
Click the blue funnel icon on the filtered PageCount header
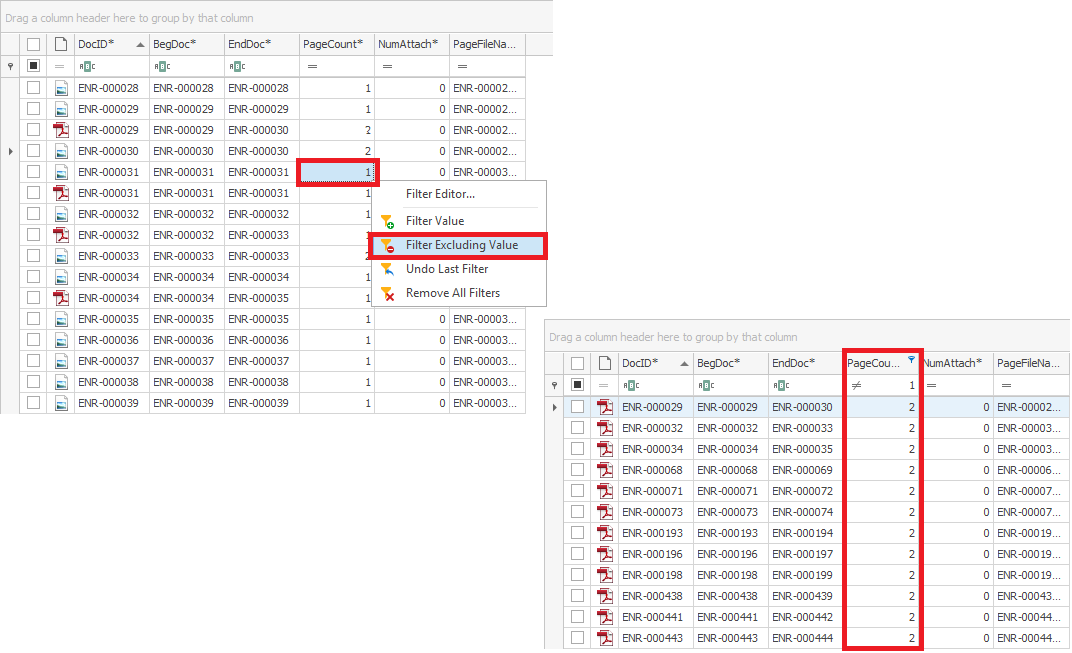coord(911,359)
